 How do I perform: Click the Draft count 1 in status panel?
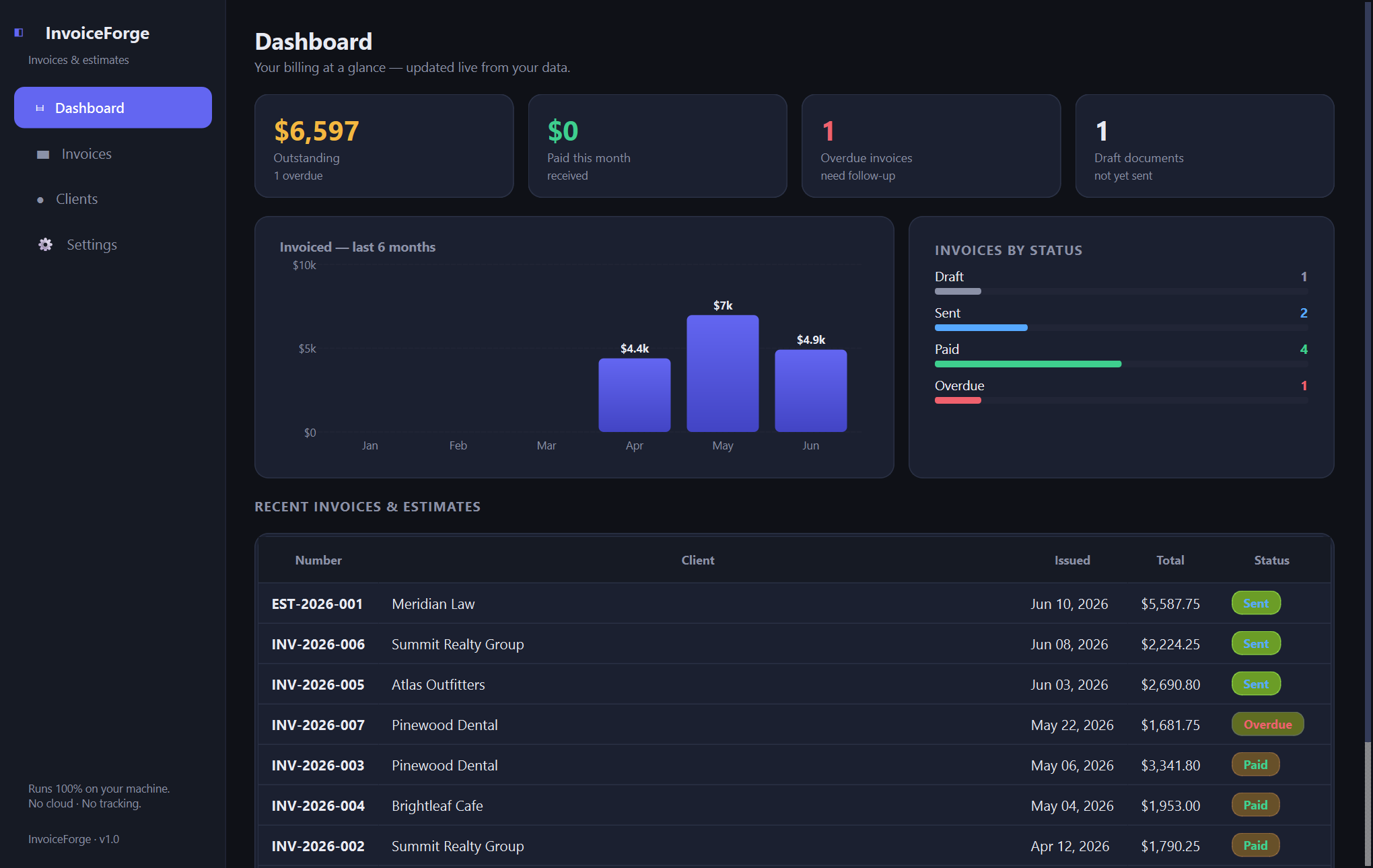click(x=1304, y=277)
